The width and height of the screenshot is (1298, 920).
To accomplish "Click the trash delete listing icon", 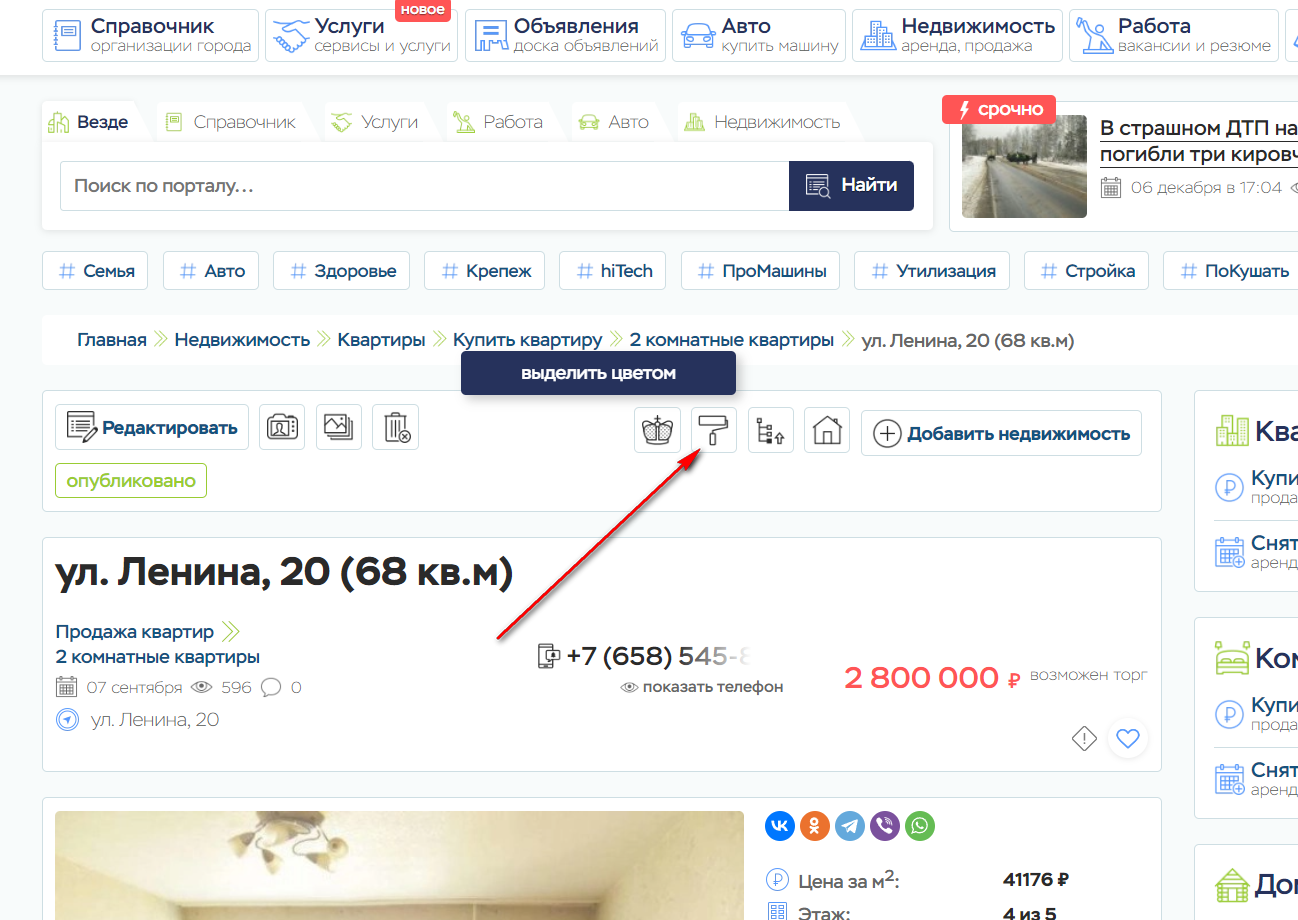I will coord(395,427).
